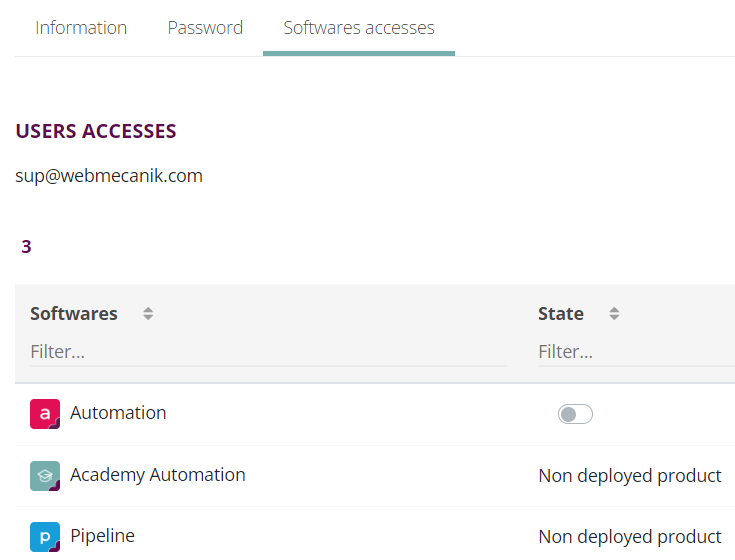The image size is (735, 560).
Task: Select the Automation row name
Action: pos(118,413)
